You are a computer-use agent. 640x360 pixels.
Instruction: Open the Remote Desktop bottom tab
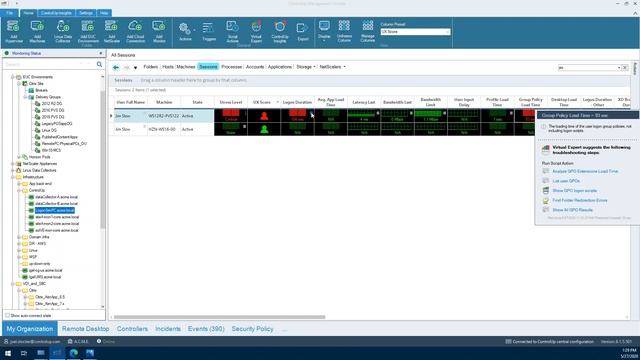pyautogui.click(x=85, y=329)
